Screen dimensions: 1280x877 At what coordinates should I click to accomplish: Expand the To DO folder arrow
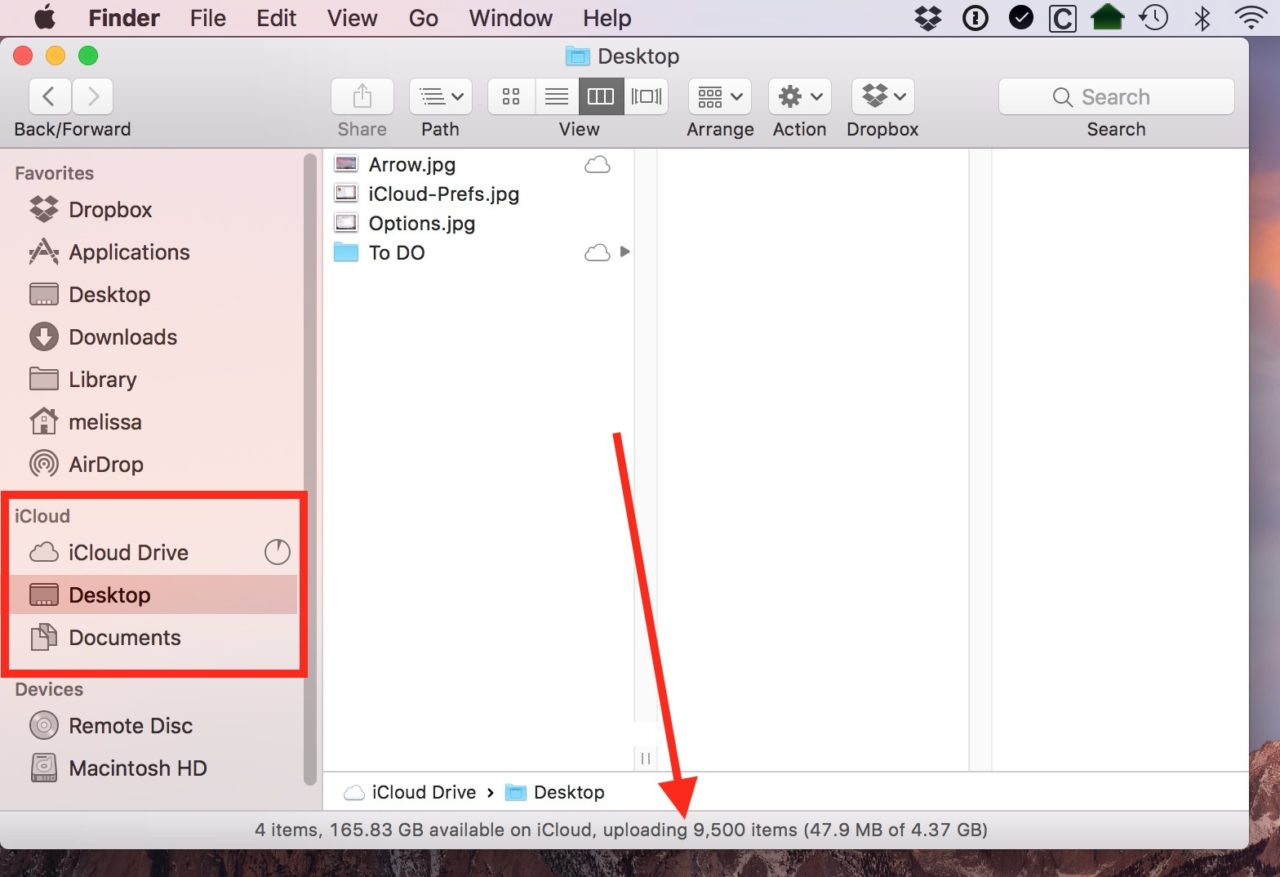[625, 252]
